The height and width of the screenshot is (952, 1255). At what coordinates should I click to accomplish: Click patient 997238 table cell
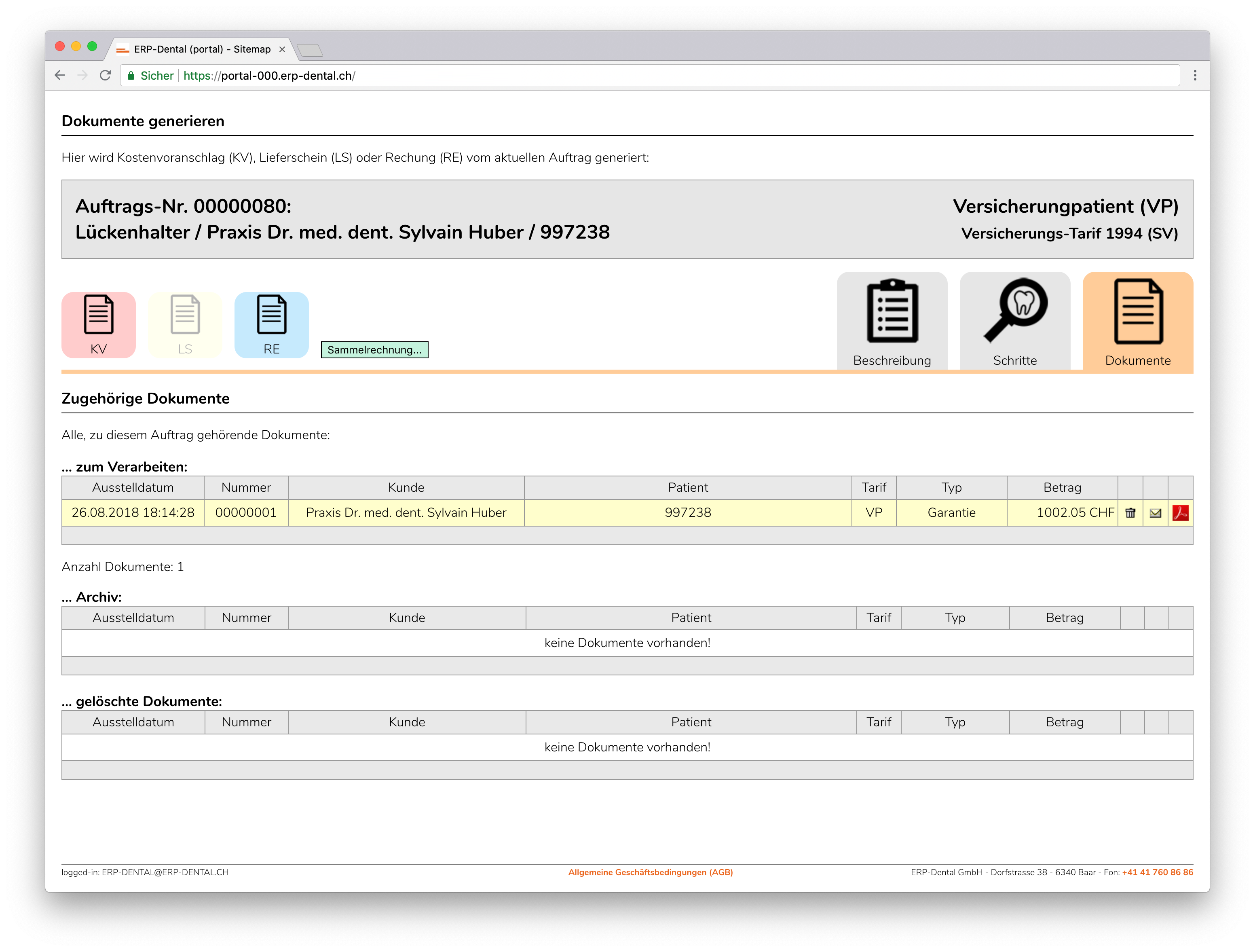click(688, 512)
